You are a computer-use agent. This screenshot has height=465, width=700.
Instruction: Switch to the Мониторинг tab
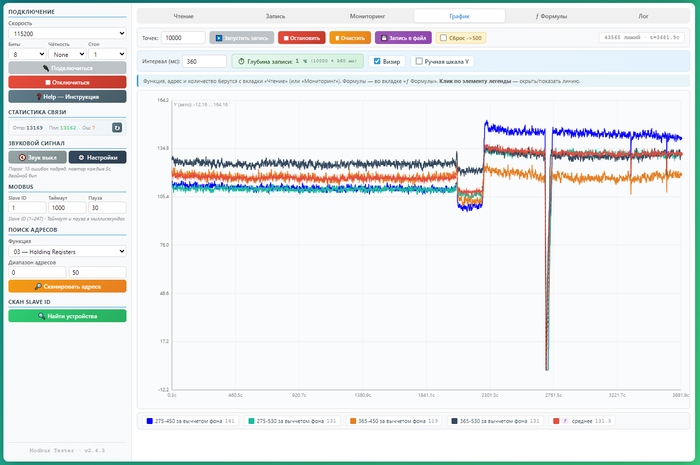click(x=367, y=16)
